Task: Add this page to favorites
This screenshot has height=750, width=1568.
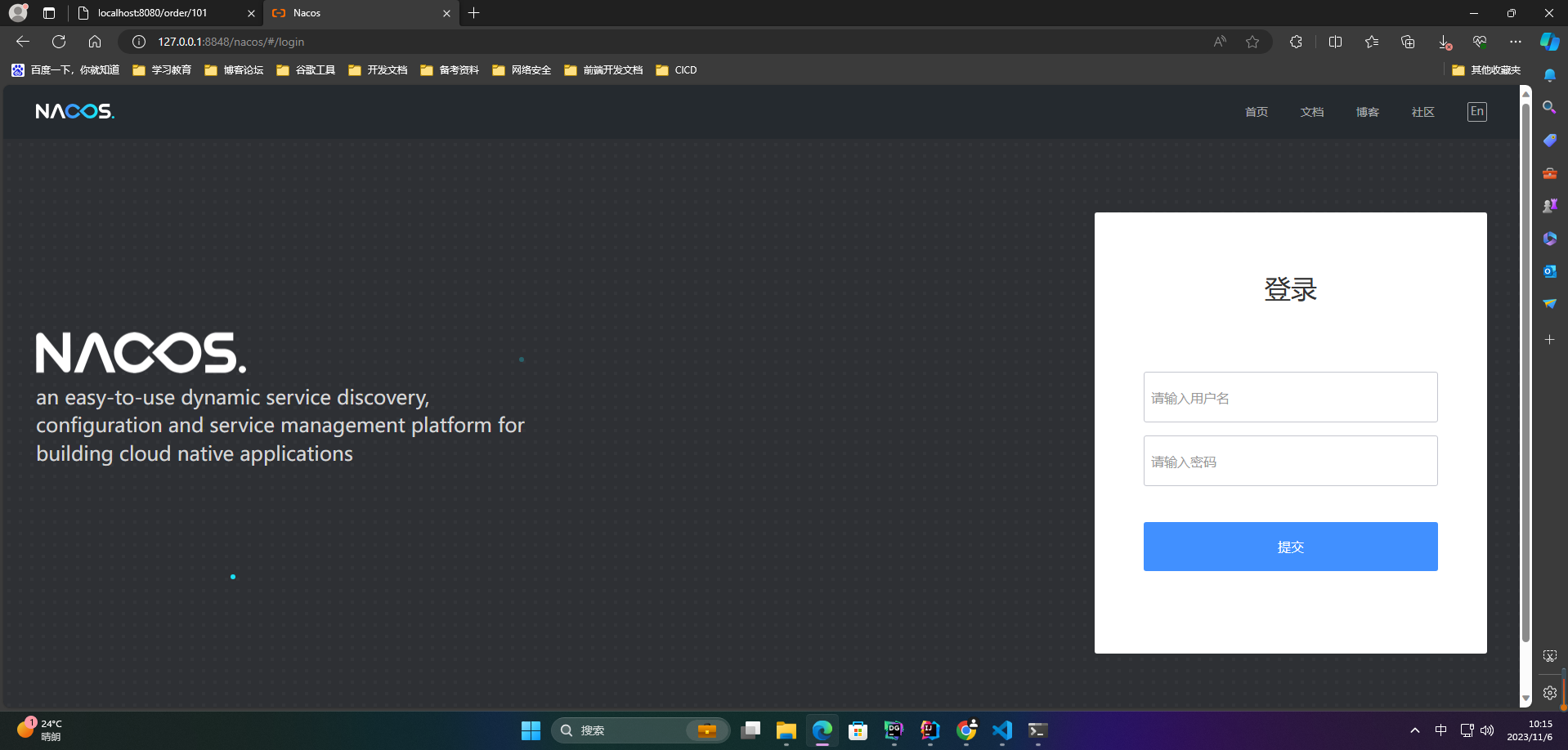Action: [x=1252, y=42]
